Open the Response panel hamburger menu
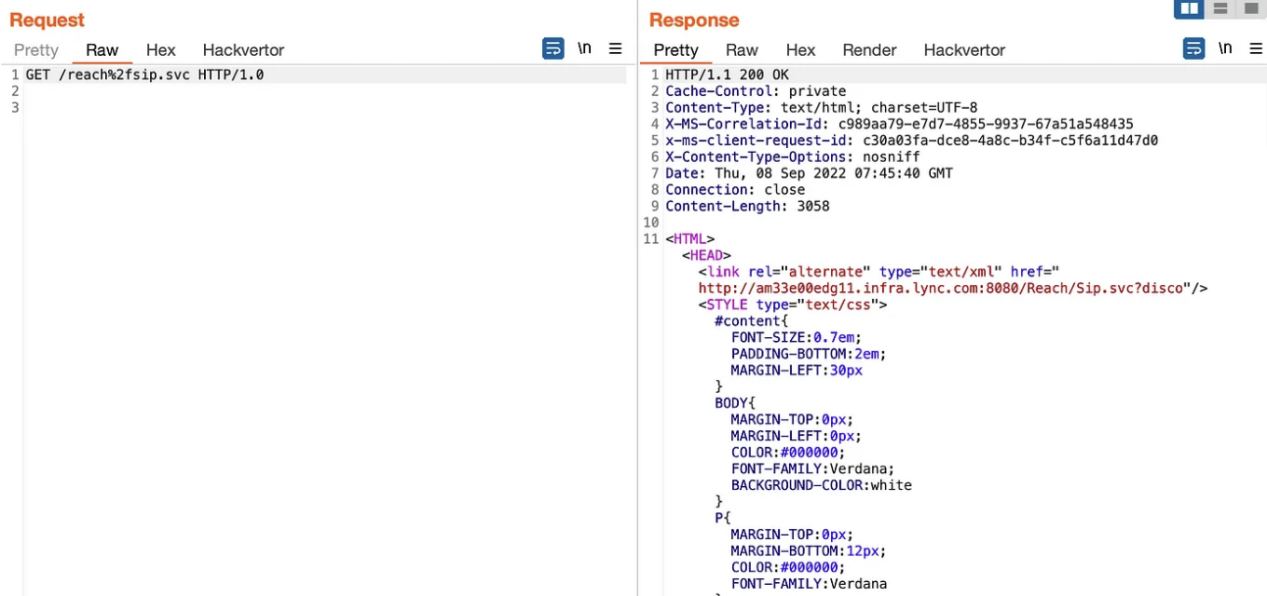The image size is (1267, 596). (x=1255, y=49)
